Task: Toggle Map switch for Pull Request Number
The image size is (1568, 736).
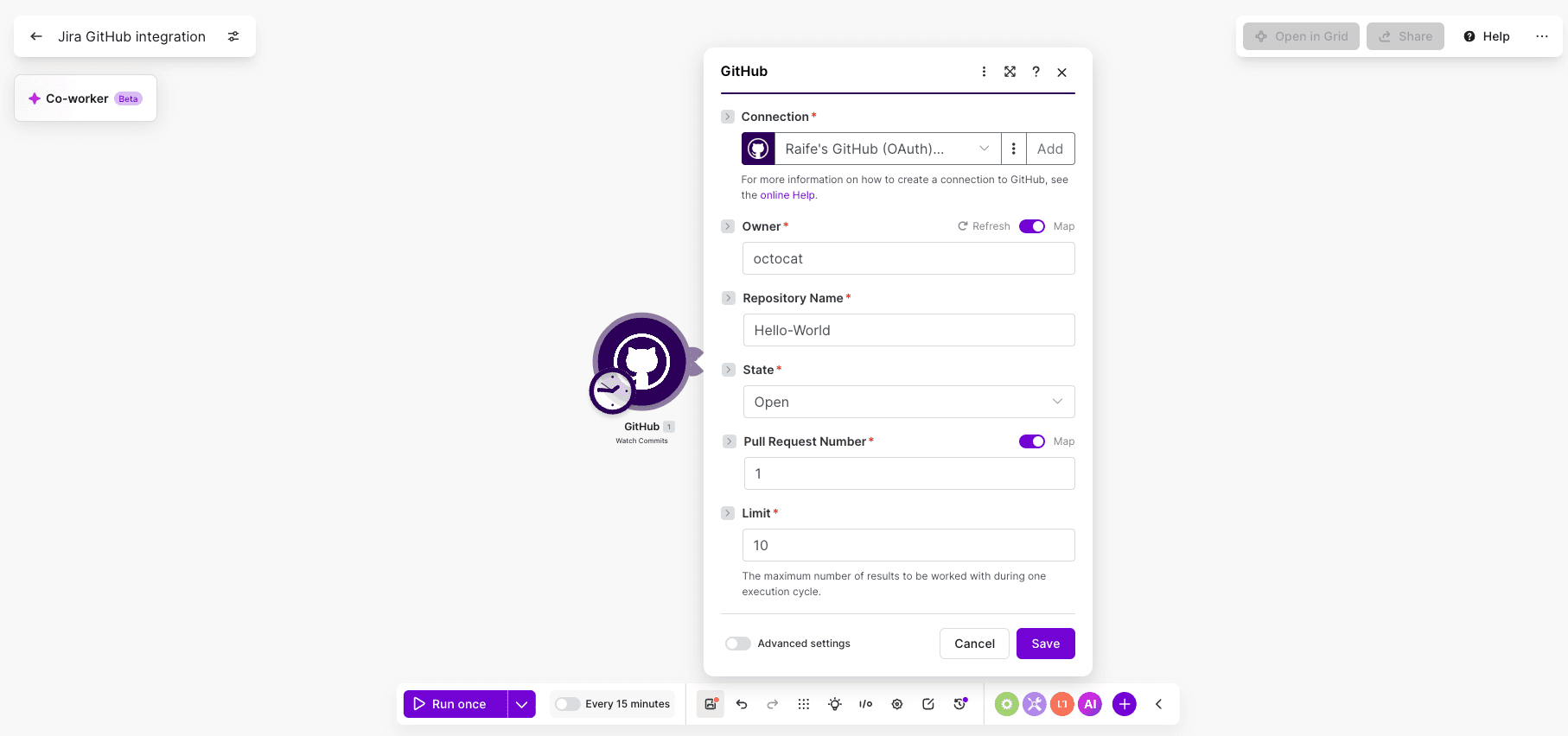Action: tap(1032, 441)
